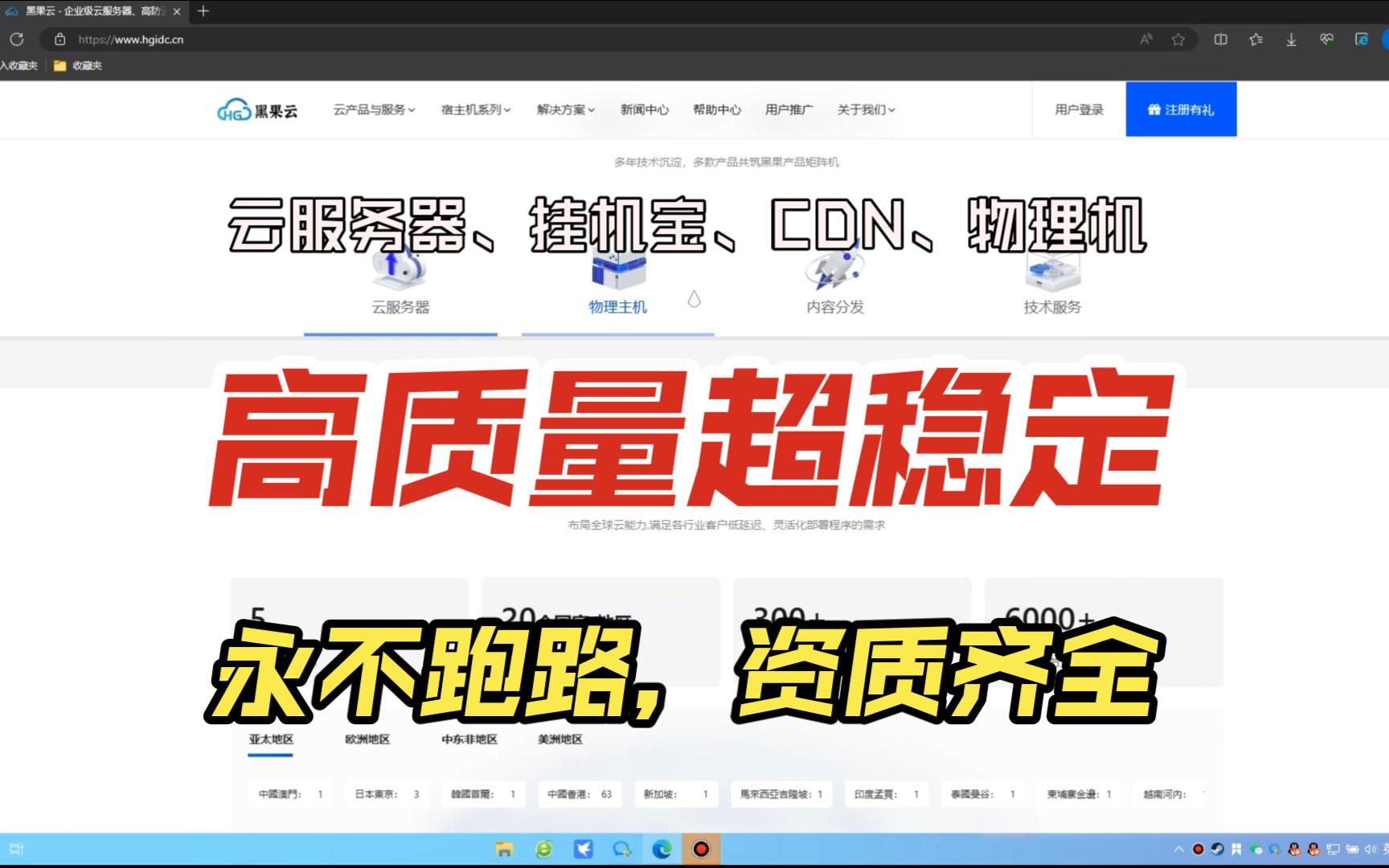View site info via the lock icon
Image resolution: width=1389 pixels, height=868 pixels.
coord(59,39)
